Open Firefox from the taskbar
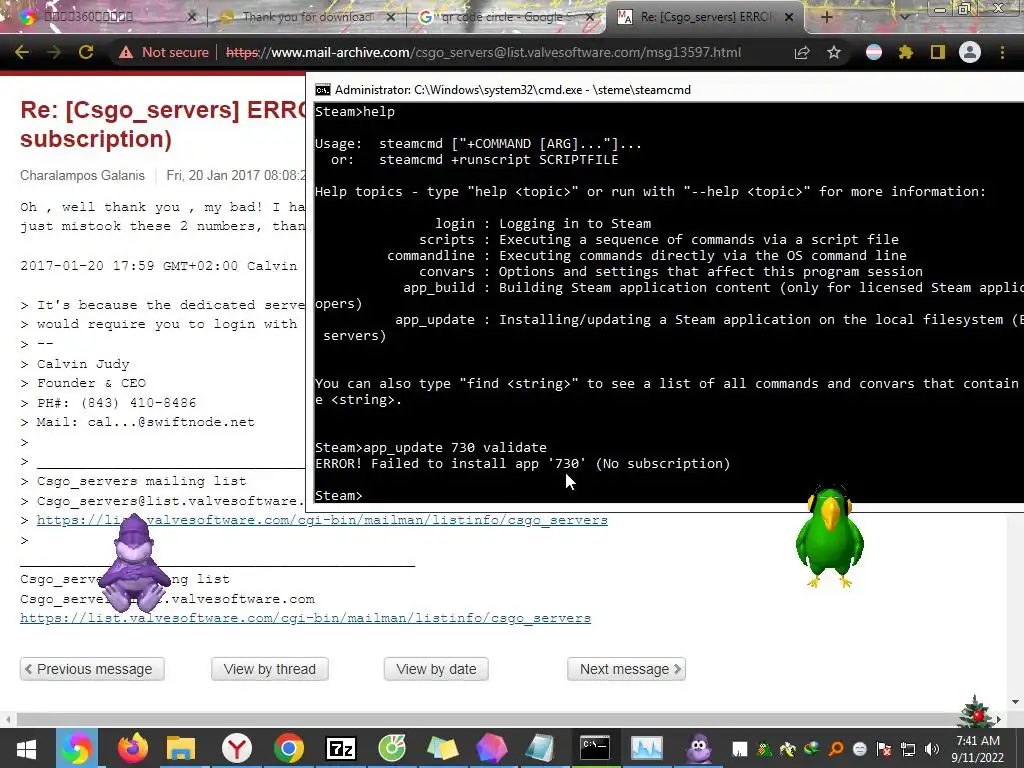1024x768 pixels. (x=133, y=748)
